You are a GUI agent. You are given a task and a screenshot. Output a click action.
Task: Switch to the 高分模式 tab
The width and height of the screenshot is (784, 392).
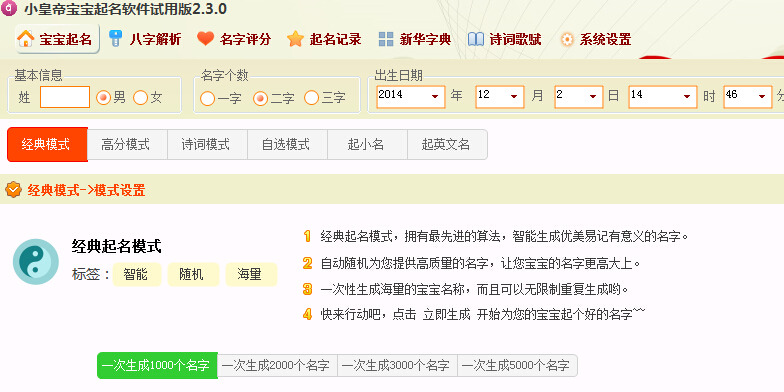(127, 144)
